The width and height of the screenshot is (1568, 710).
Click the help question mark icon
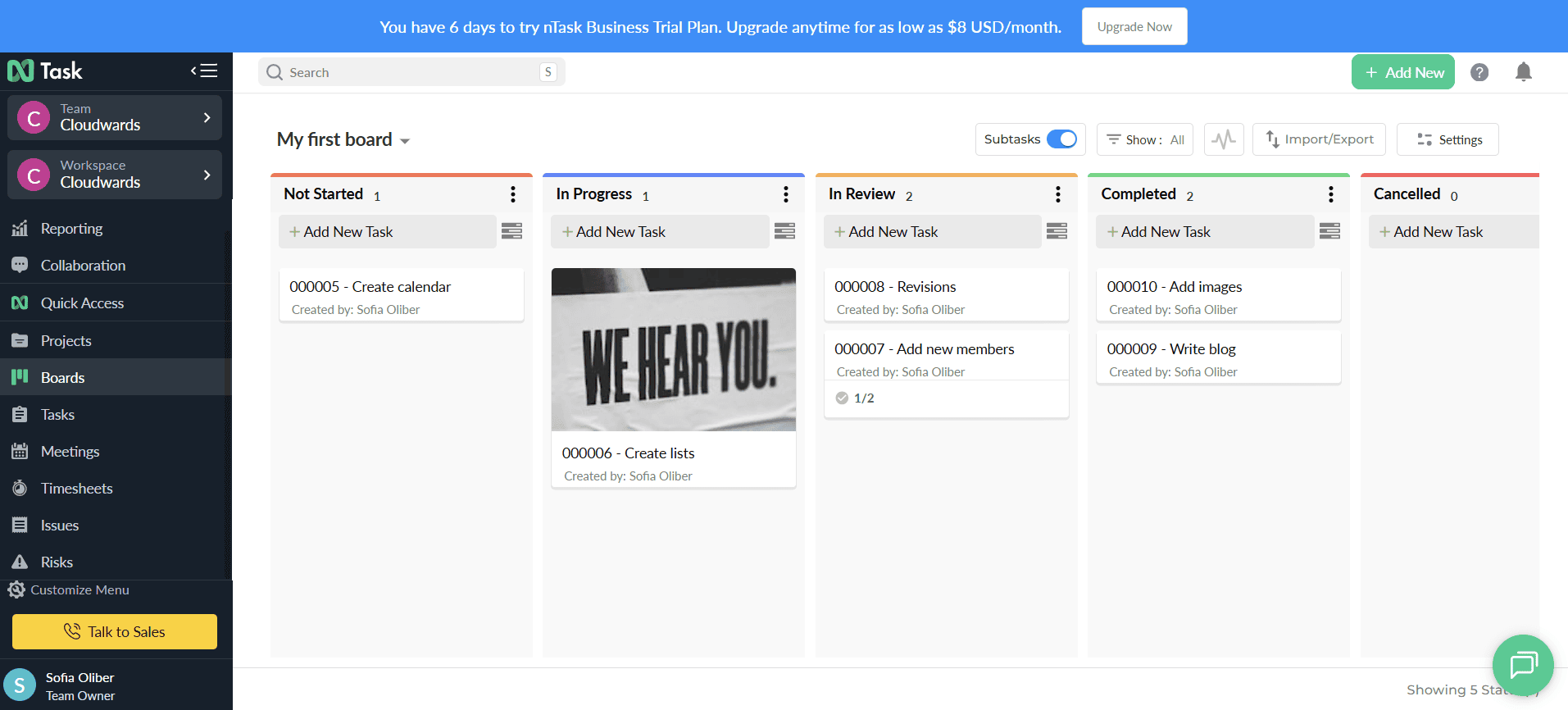pyautogui.click(x=1479, y=72)
